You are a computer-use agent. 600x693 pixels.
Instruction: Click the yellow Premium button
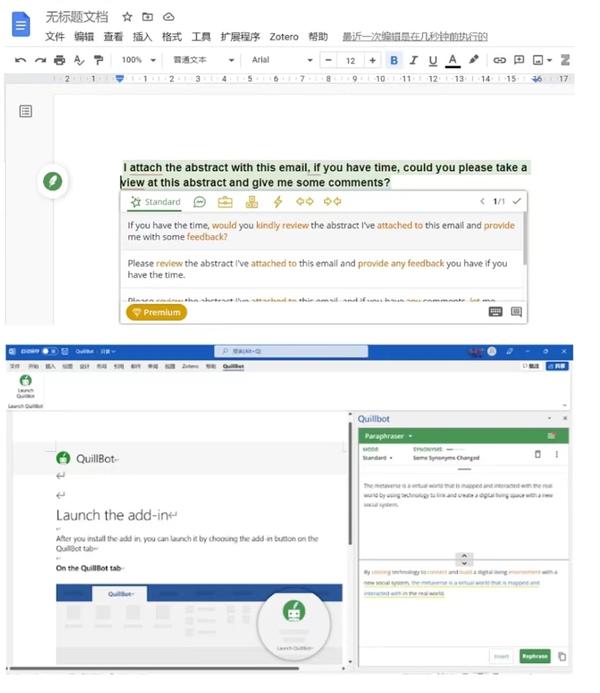click(x=157, y=312)
